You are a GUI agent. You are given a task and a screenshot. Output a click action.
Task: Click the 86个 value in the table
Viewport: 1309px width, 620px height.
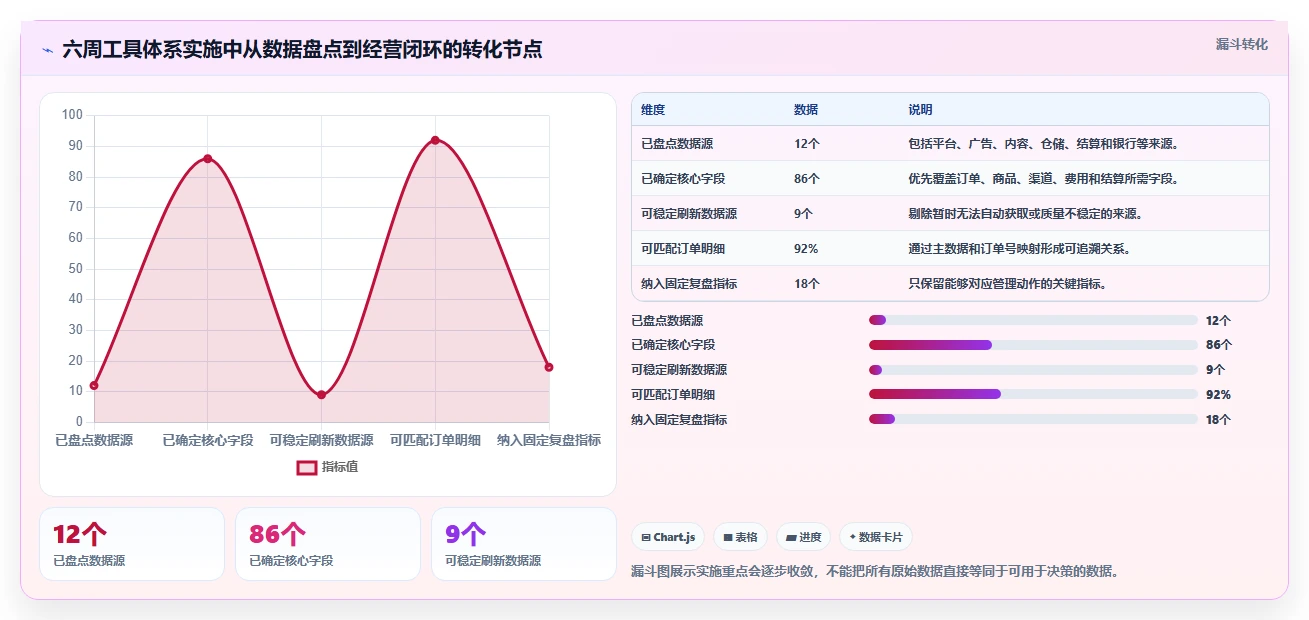pyautogui.click(x=807, y=179)
